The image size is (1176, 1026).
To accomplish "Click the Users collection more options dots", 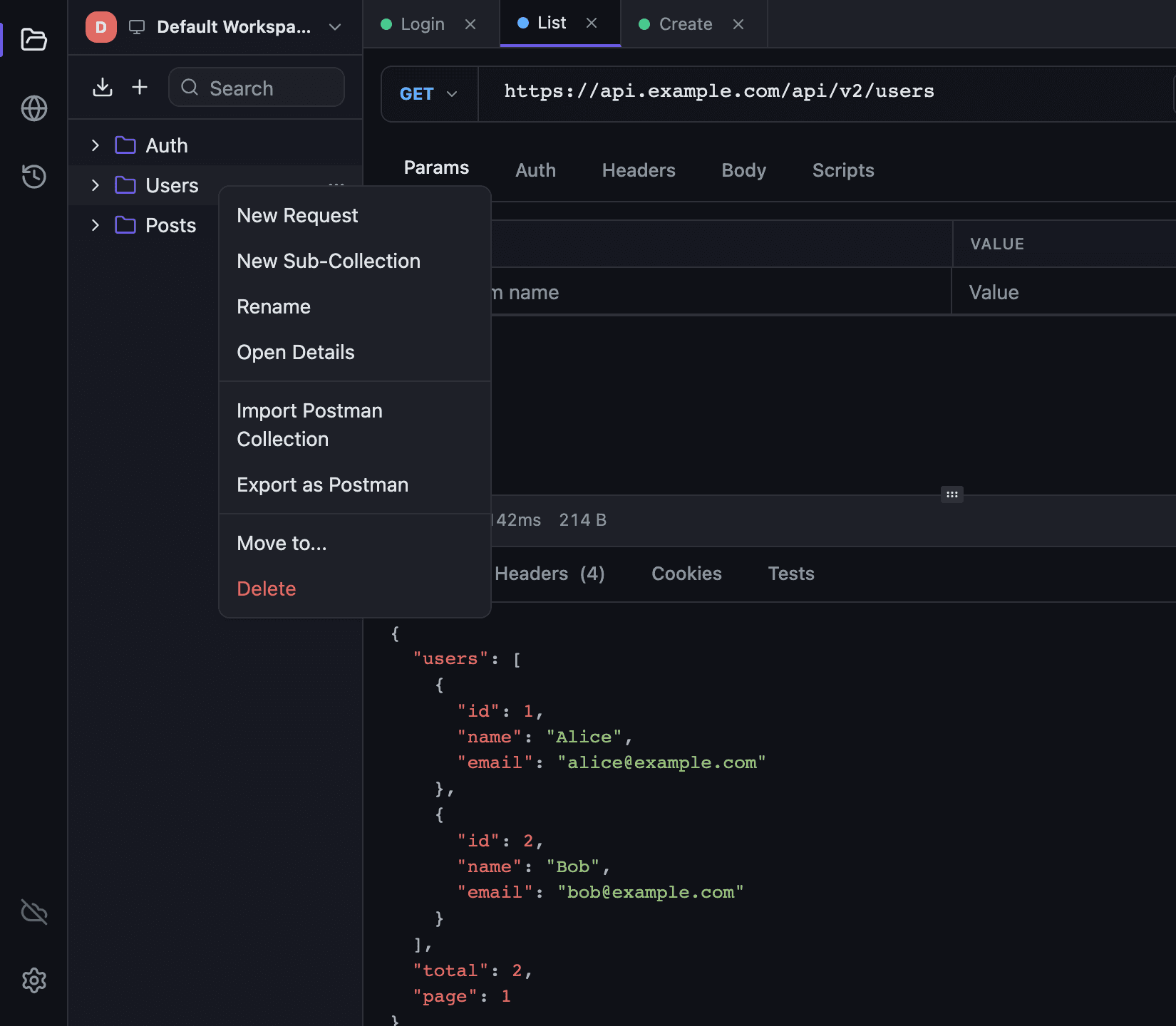I will (x=336, y=185).
